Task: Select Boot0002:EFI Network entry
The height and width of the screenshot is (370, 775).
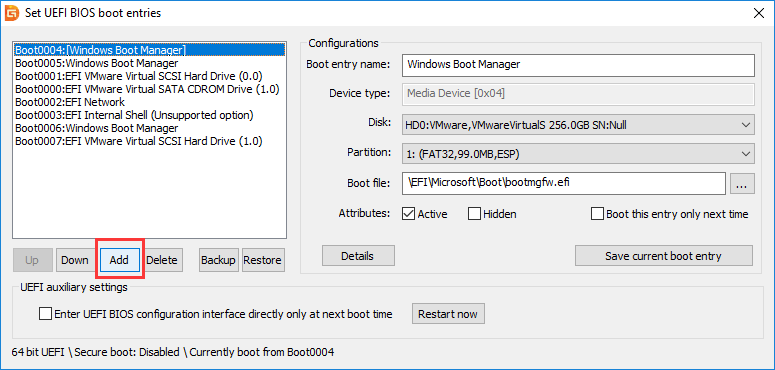Action: (149, 102)
